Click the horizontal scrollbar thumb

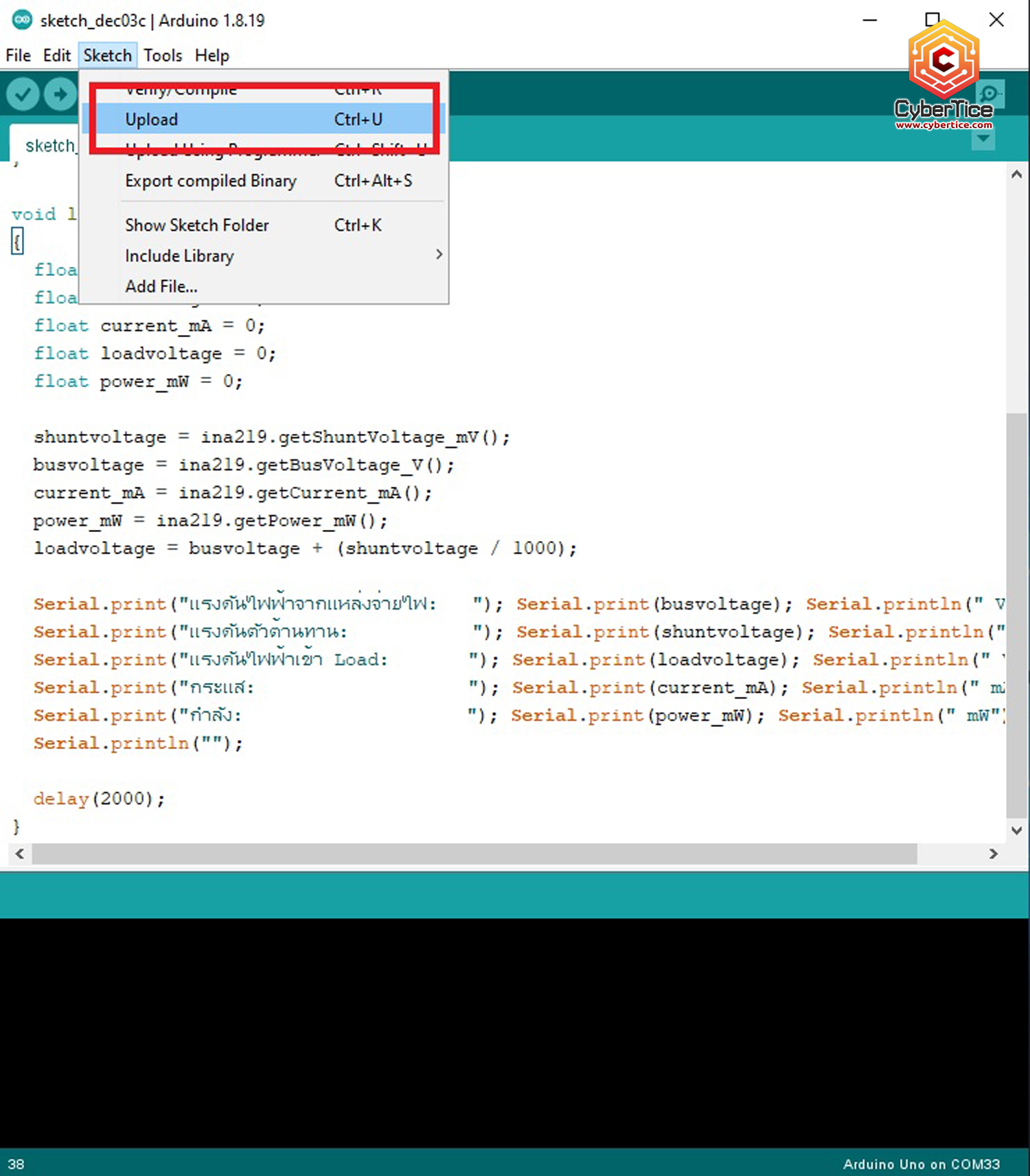pyautogui.click(x=474, y=853)
